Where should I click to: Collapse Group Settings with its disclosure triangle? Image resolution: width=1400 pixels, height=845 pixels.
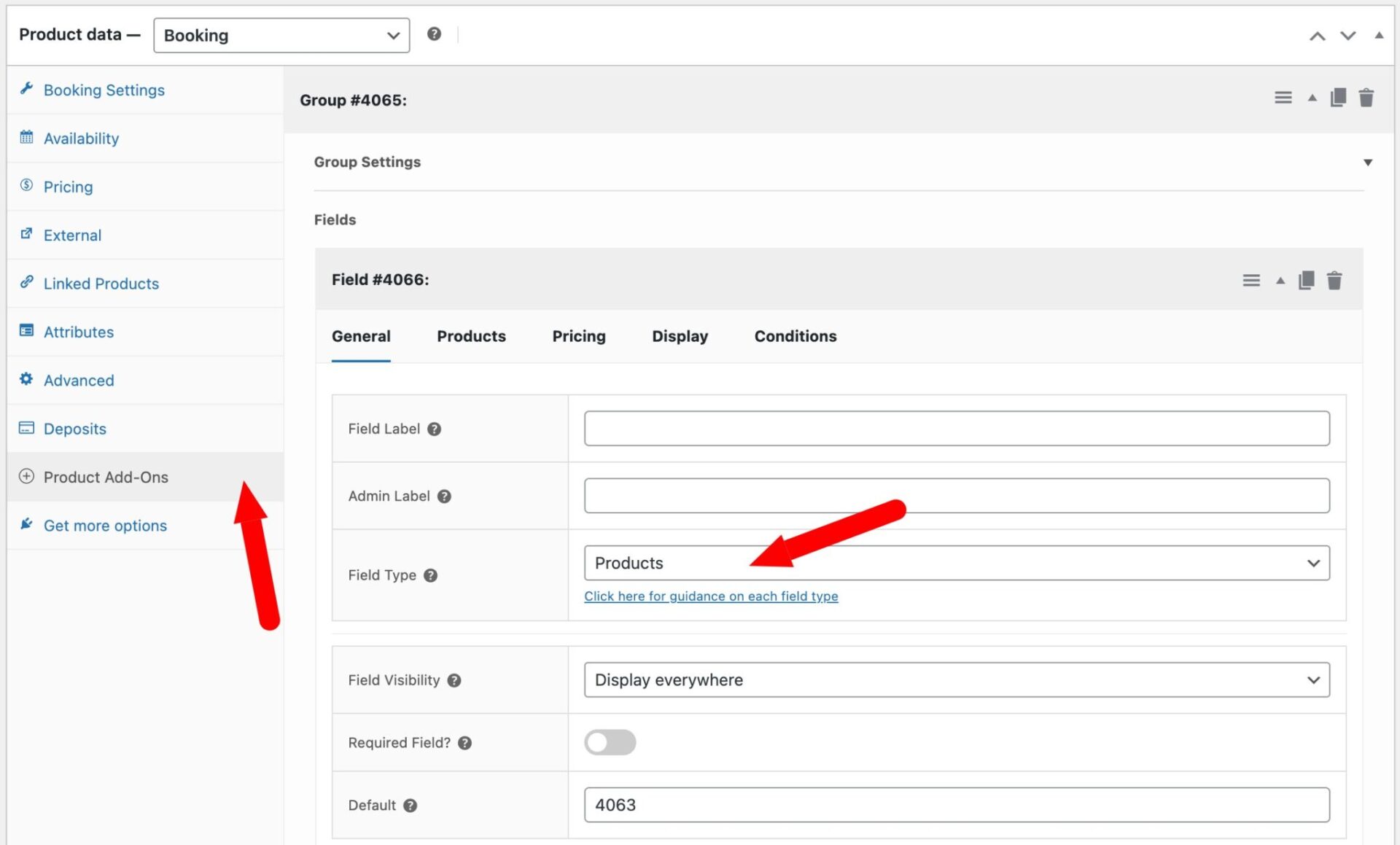[1368, 162]
